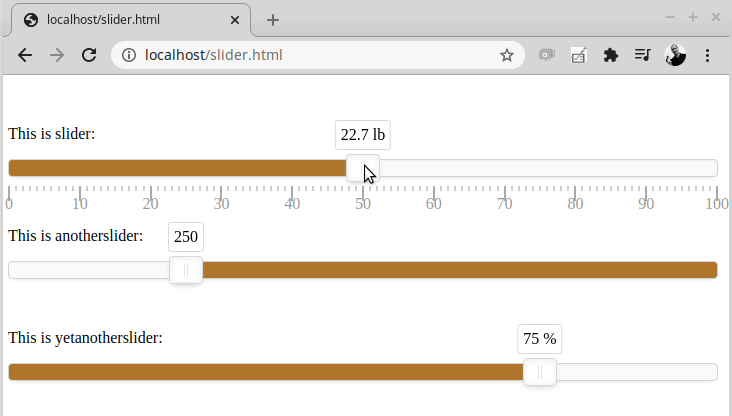Click the user profile avatar

(675, 55)
